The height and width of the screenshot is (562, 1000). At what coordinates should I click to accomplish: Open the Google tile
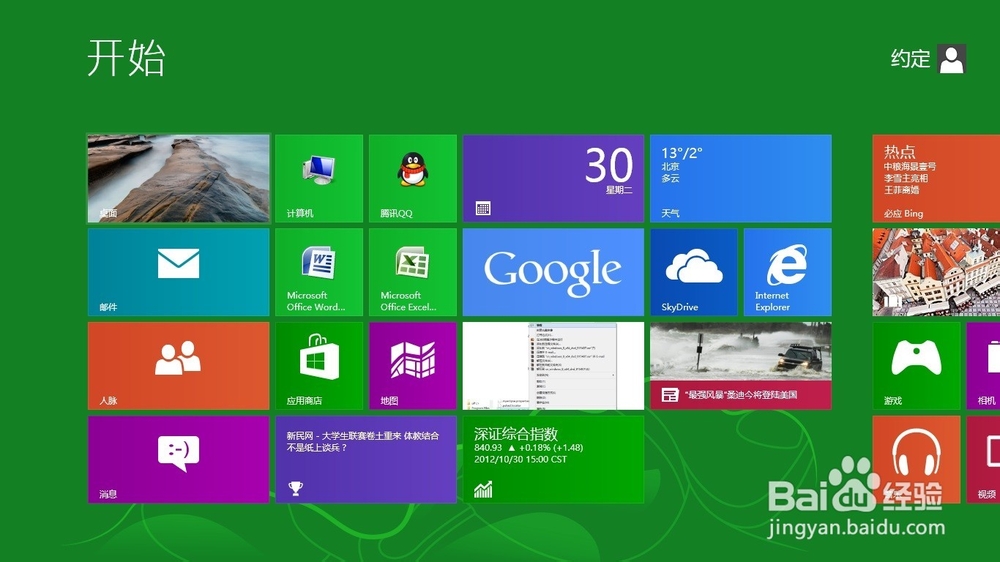tap(553, 272)
